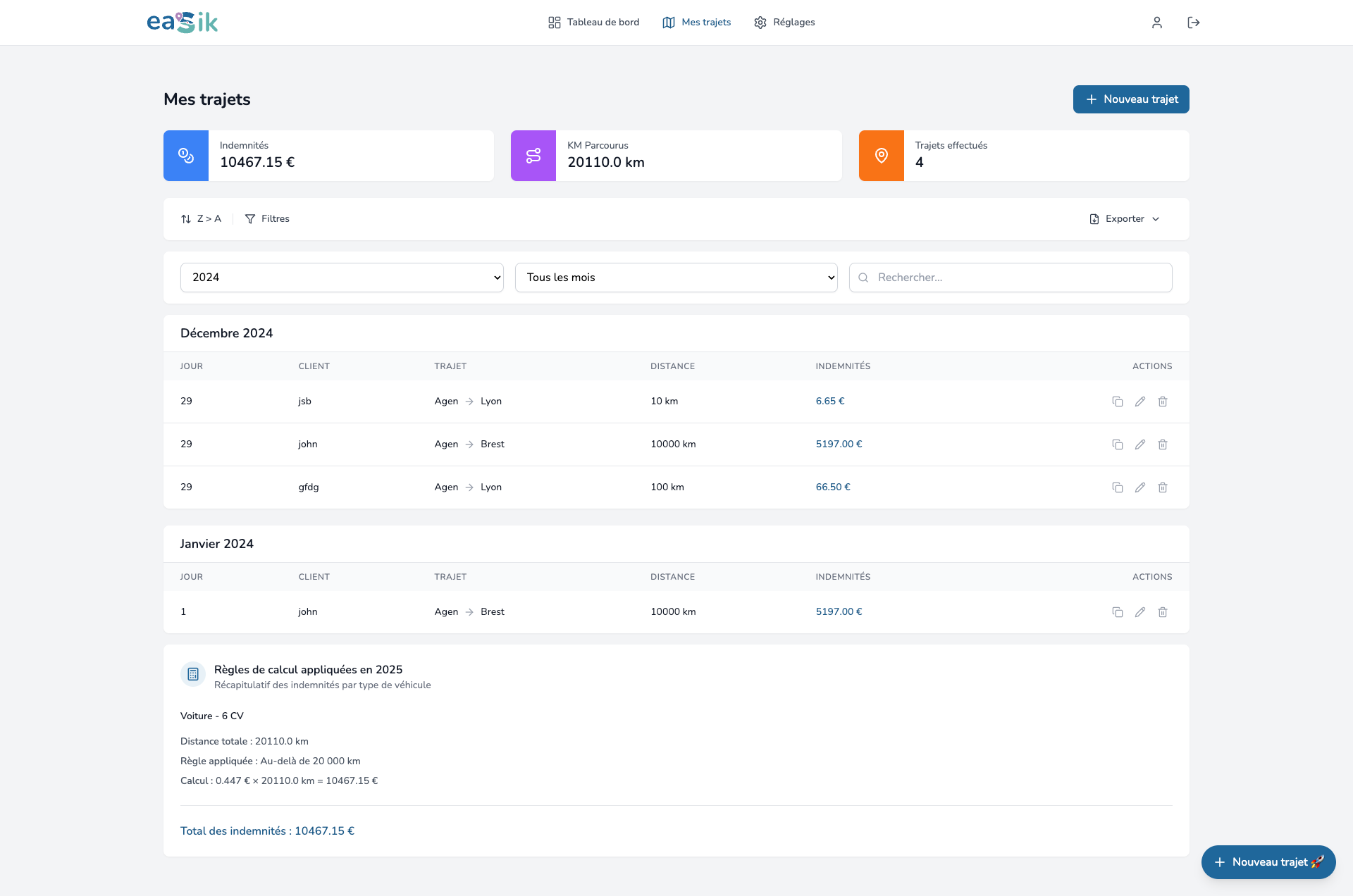This screenshot has height=896, width=1353.
Task: Focus the Rechercher search field
Action: 1011,278
